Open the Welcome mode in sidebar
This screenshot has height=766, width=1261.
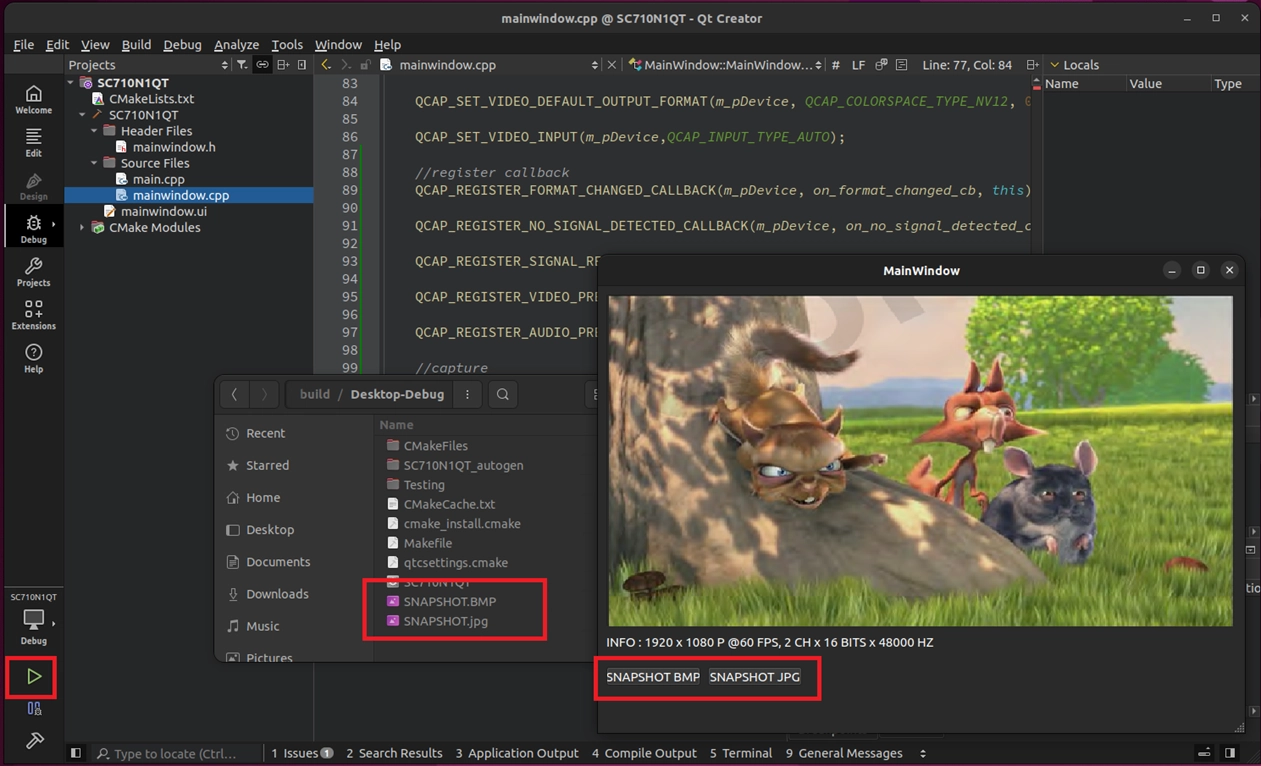(x=33, y=99)
